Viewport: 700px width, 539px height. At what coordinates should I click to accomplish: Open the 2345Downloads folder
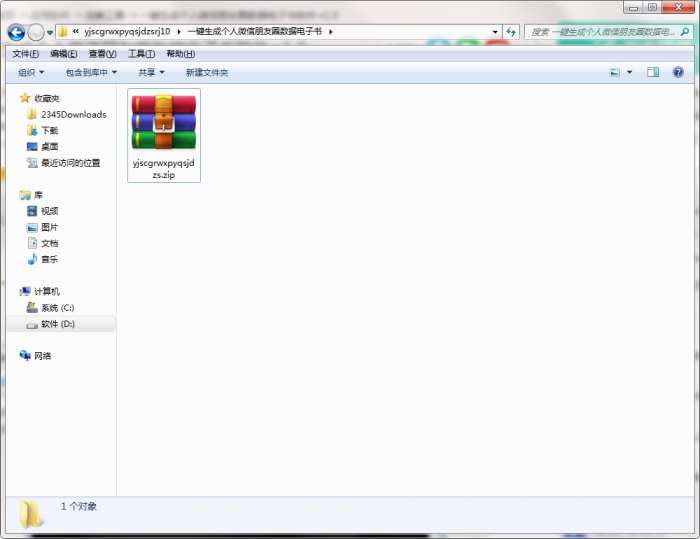coord(74,115)
